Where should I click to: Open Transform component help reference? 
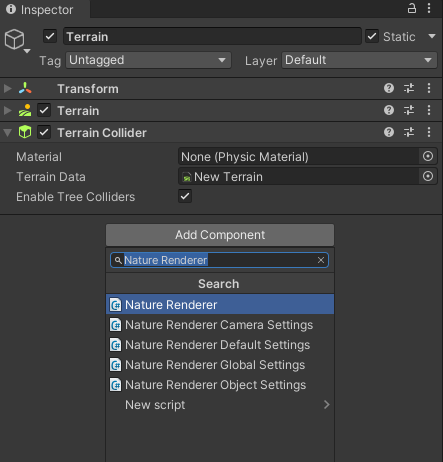[x=389, y=88]
